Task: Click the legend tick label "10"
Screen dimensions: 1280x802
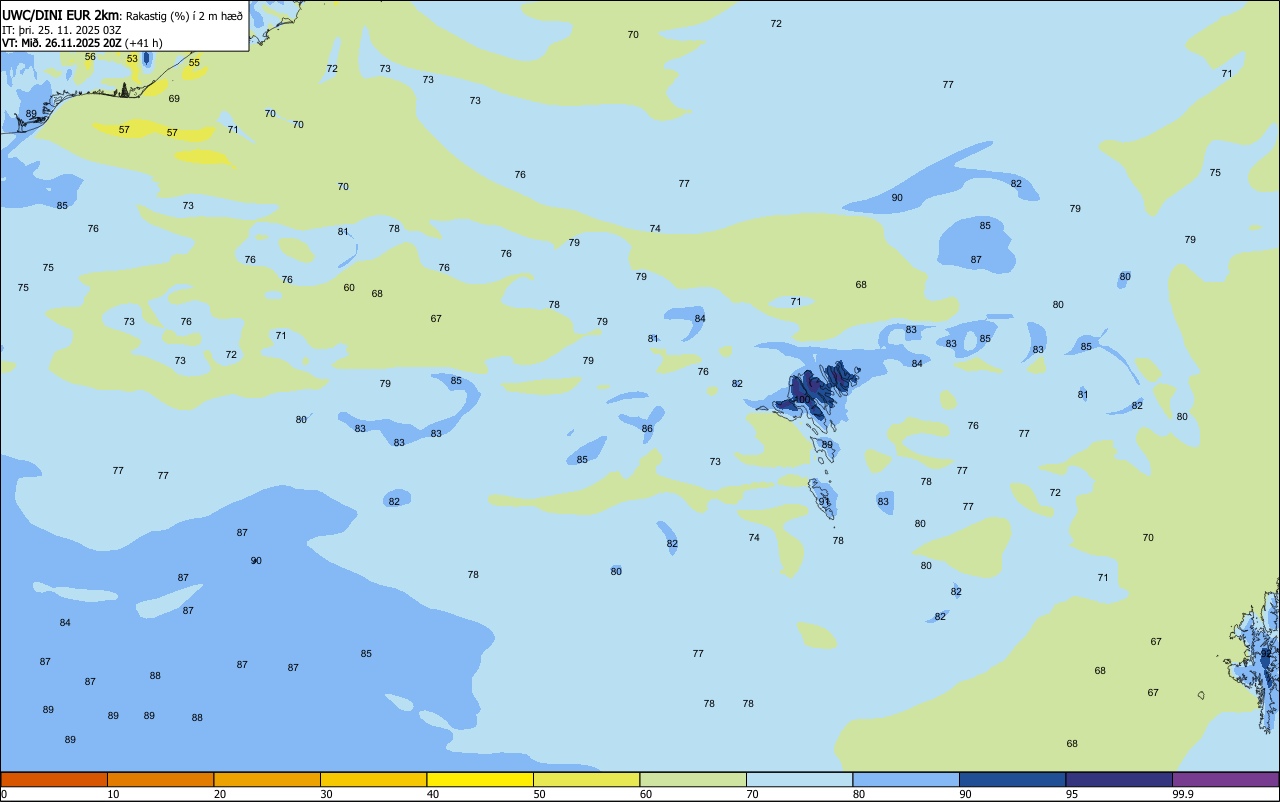Action: pos(114,794)
